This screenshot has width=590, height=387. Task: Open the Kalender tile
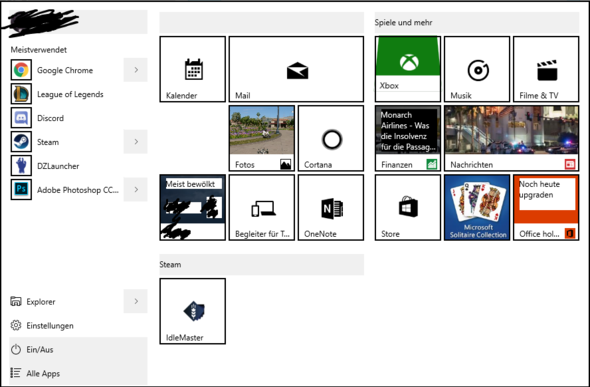193,69
